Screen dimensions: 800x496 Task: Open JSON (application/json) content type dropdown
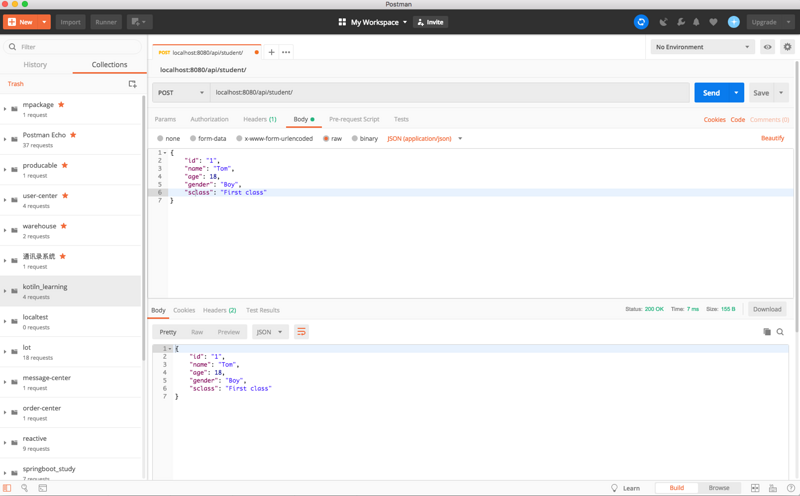pos(424,138)
